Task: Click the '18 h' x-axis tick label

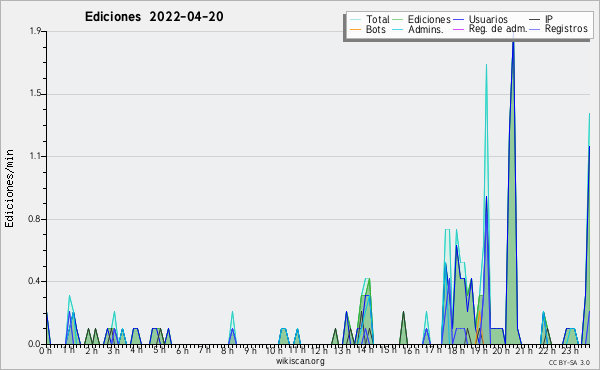Action: (456, 351)
